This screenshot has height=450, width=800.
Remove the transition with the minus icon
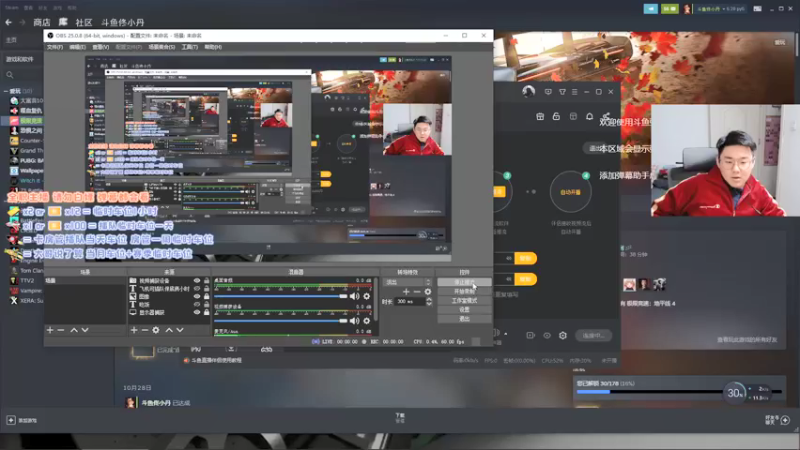coord(417,292)
